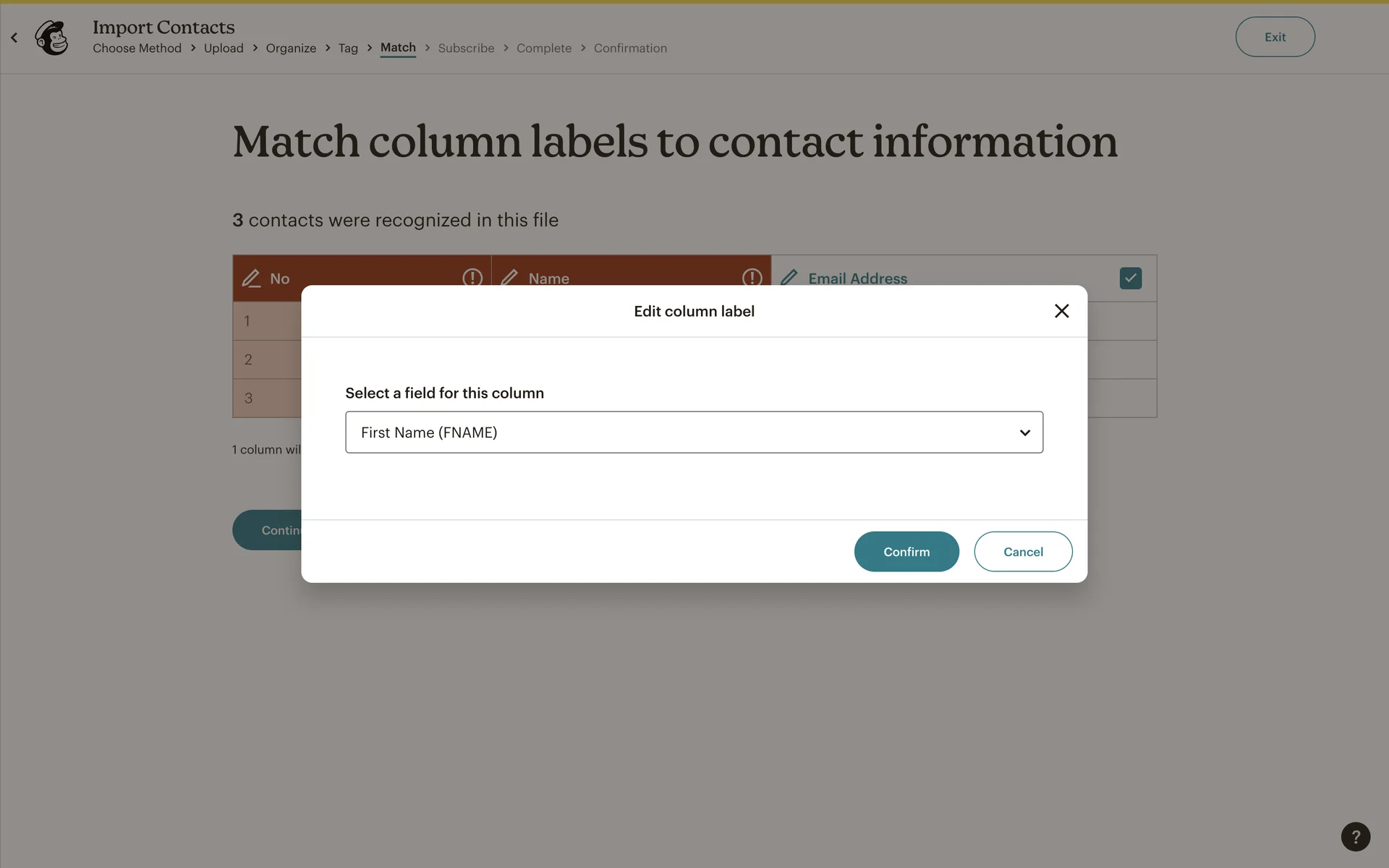Click the pencil icon for Email Address
This screenshot has width=1389, height=868.
(x=789, y=278)
